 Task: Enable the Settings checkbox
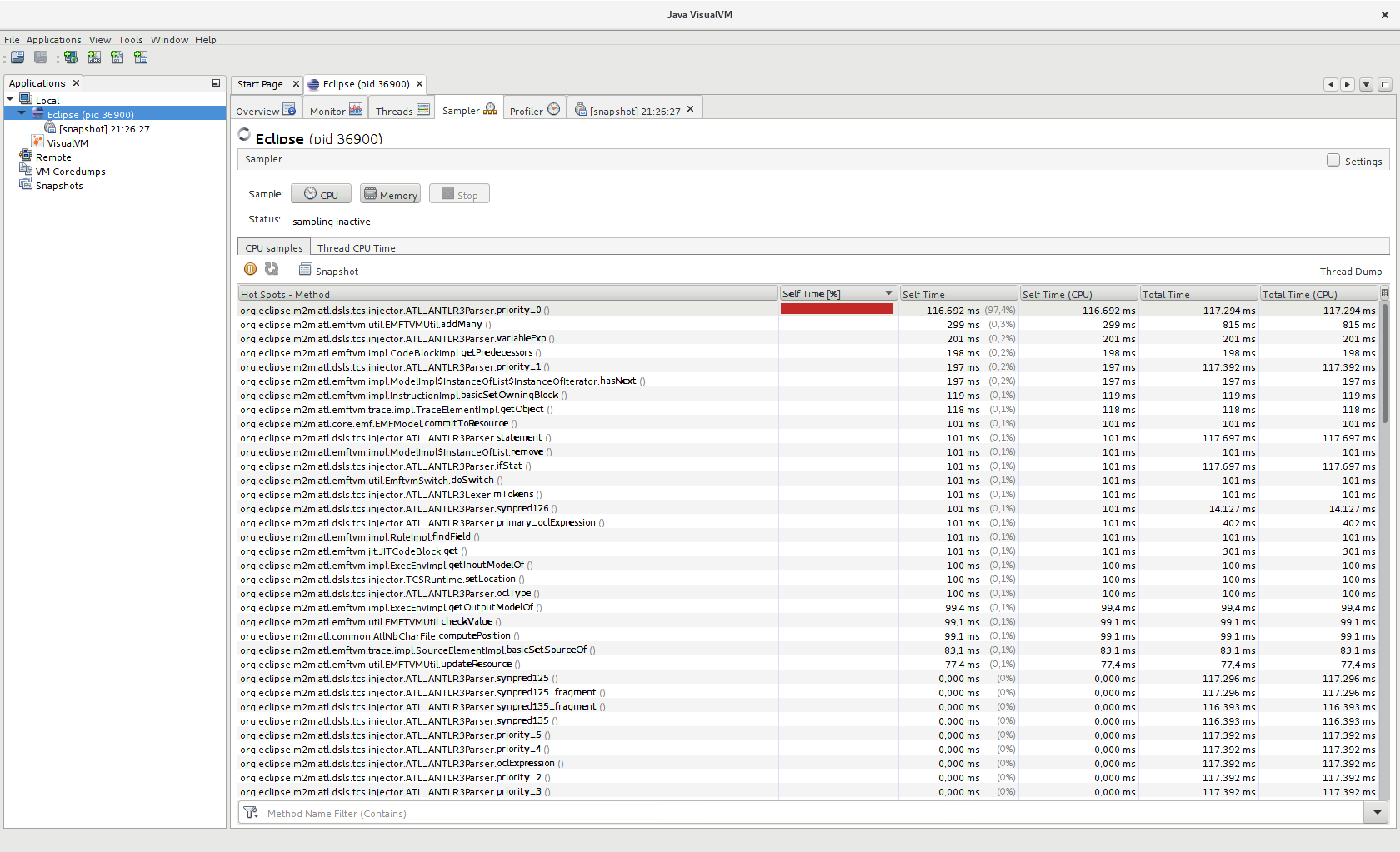coord(1333,160)
